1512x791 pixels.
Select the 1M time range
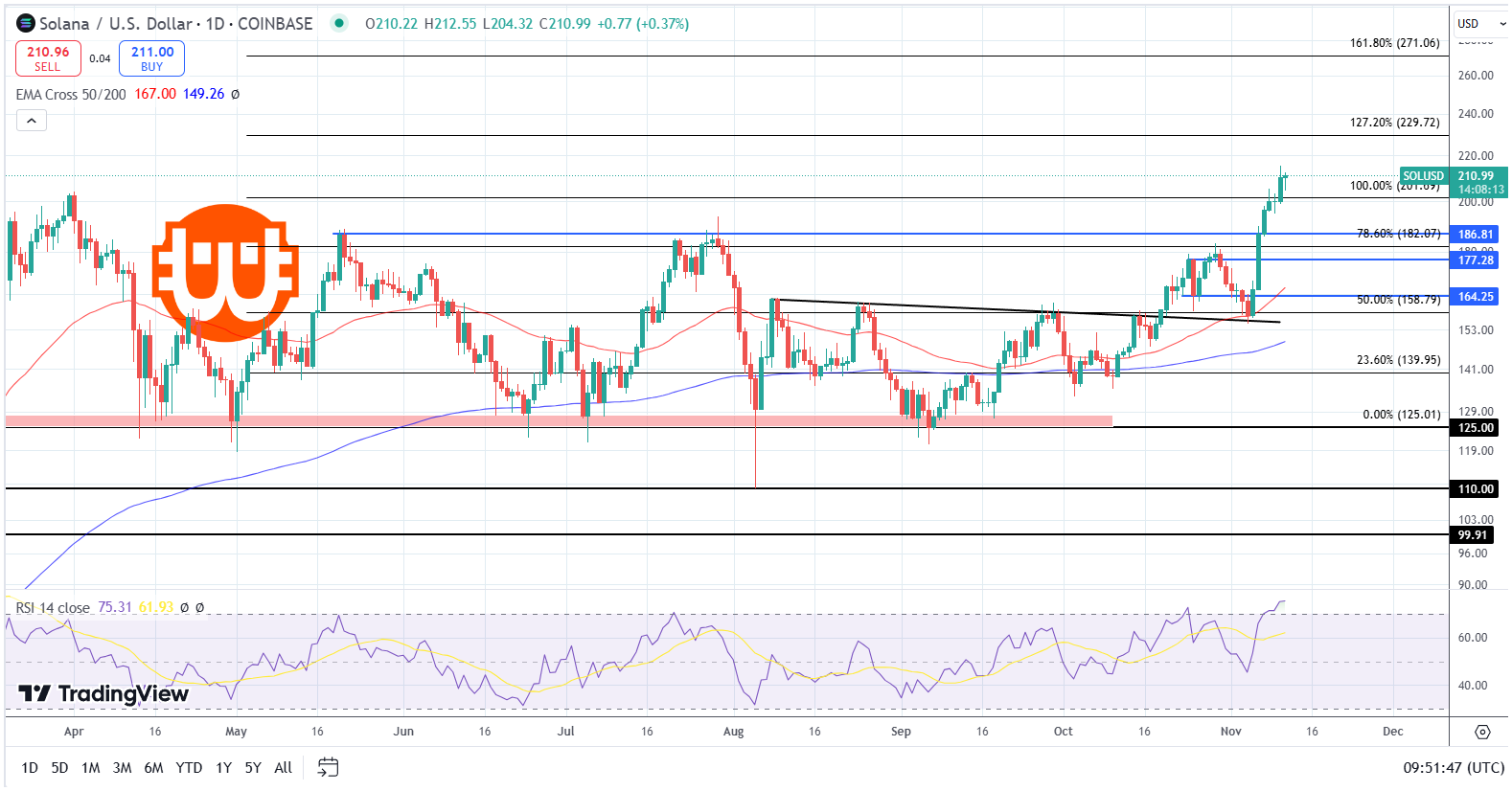click(91, 767)
